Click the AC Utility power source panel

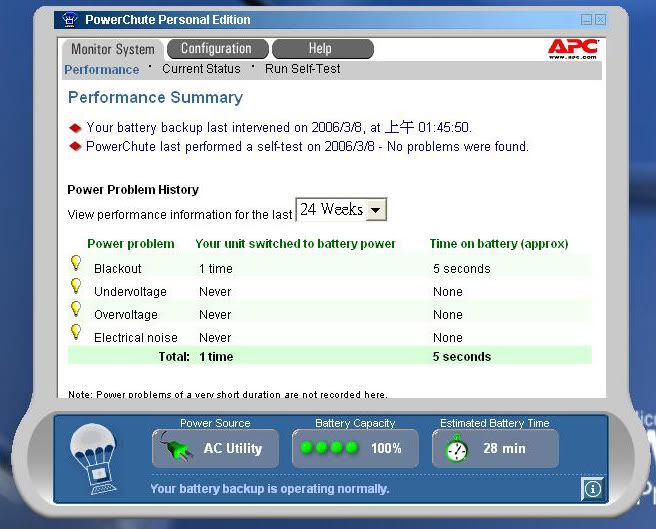215,448
